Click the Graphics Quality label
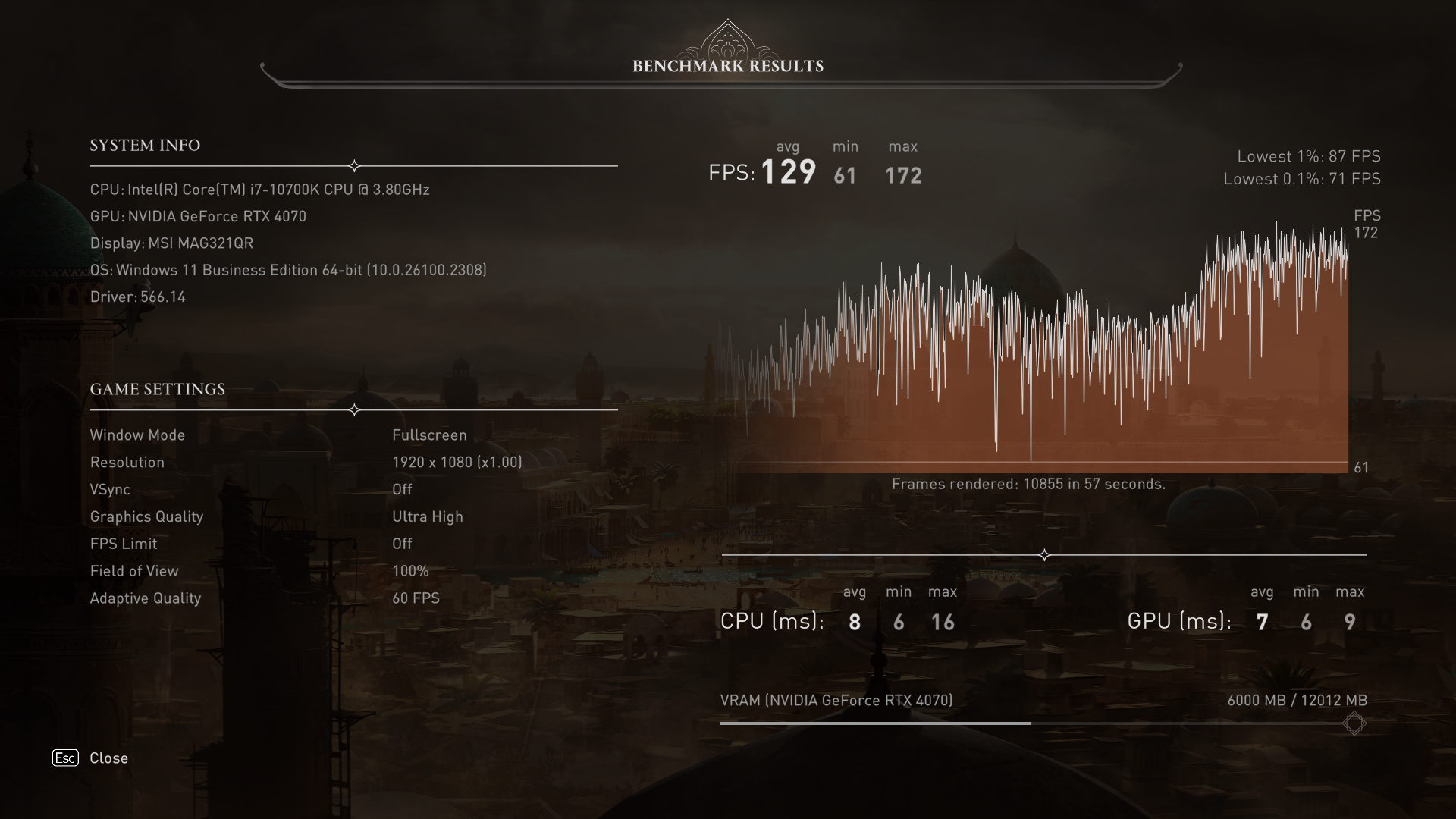Image resolution: width=1456 pixels, height=819 pixels. (146, 517)
